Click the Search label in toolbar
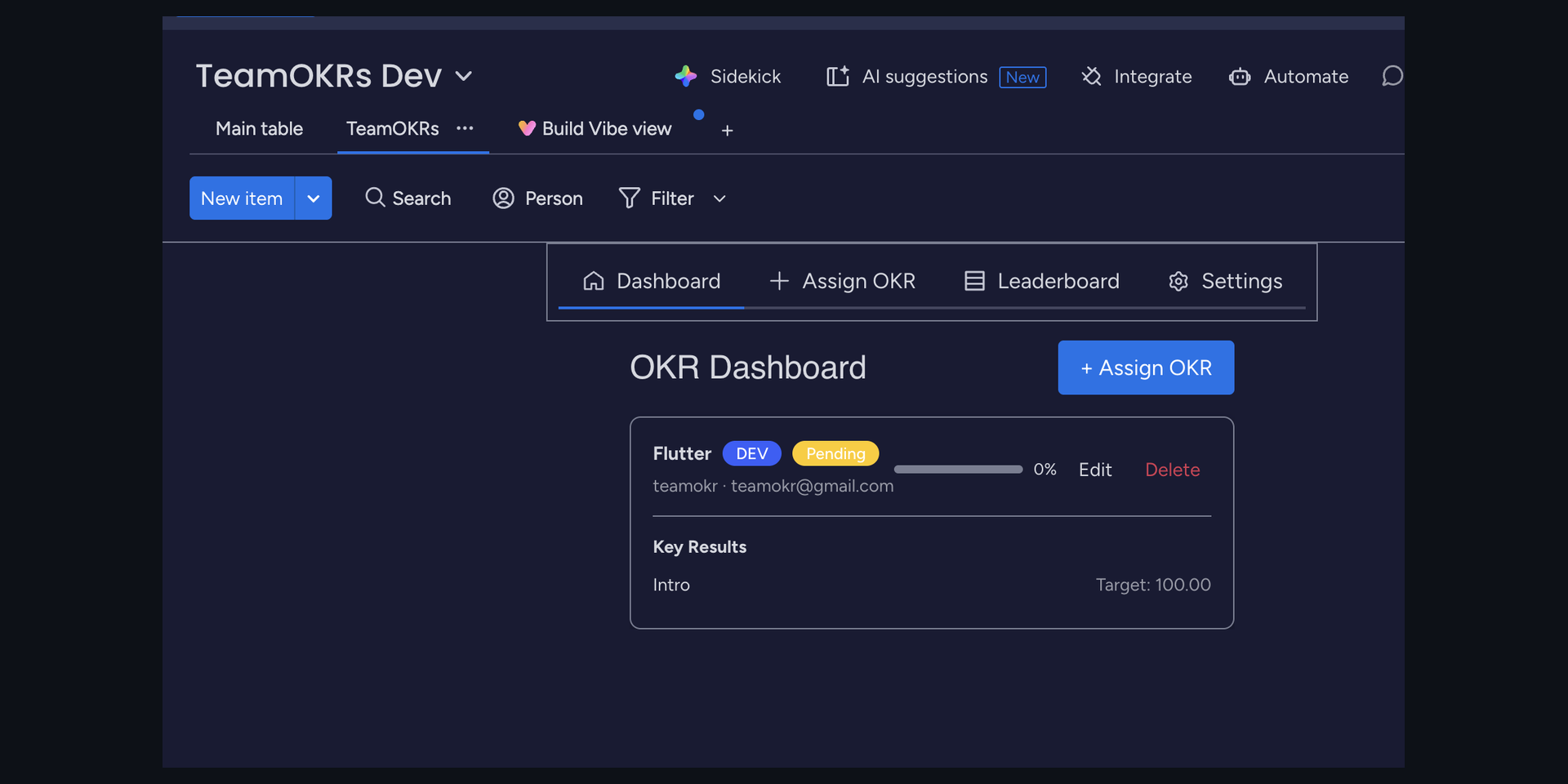 coord(421,198)
